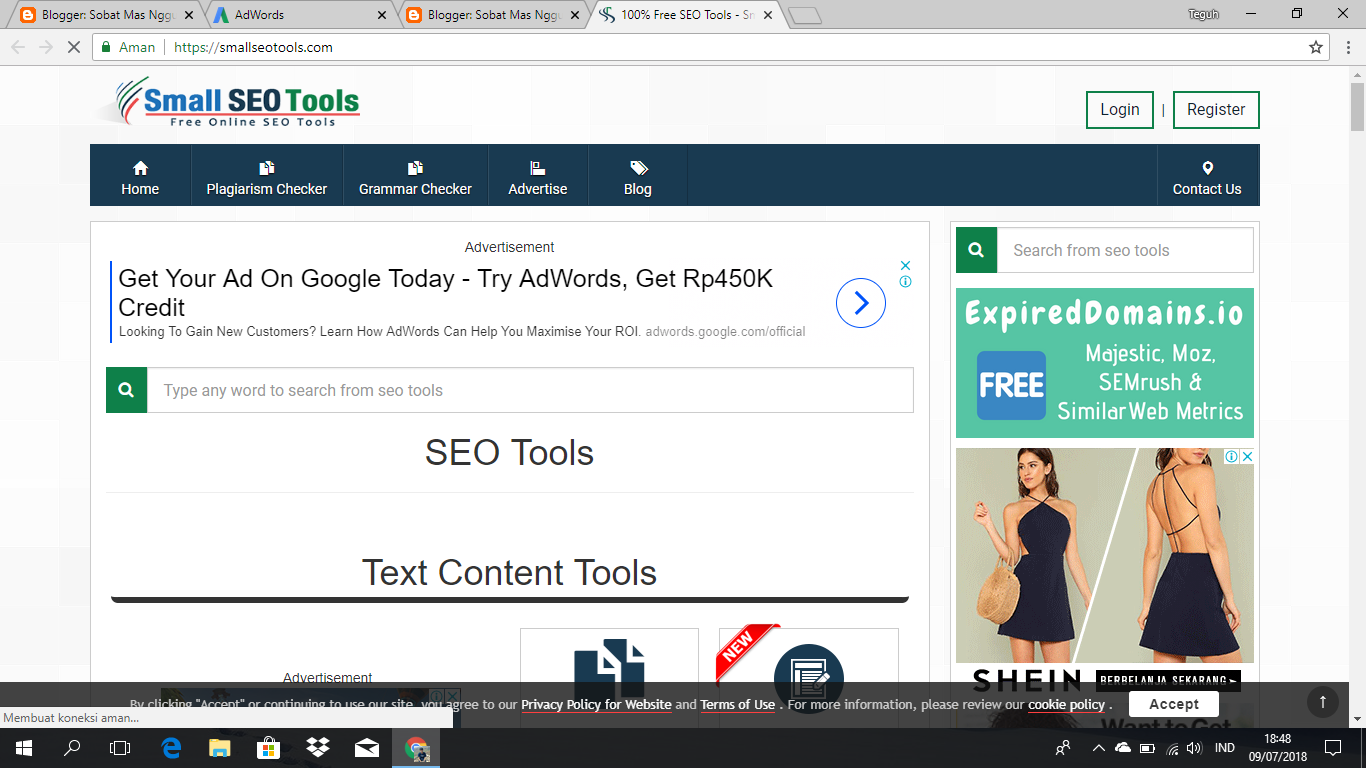Focus the 'Type any word to search' field

click(x=530, y=390)
